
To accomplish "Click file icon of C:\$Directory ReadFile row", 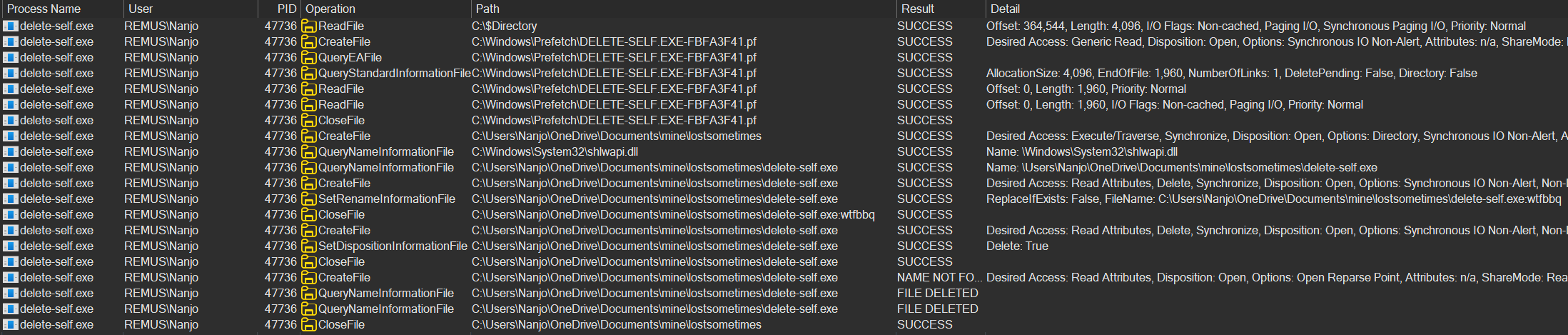I will coord(308,26).
